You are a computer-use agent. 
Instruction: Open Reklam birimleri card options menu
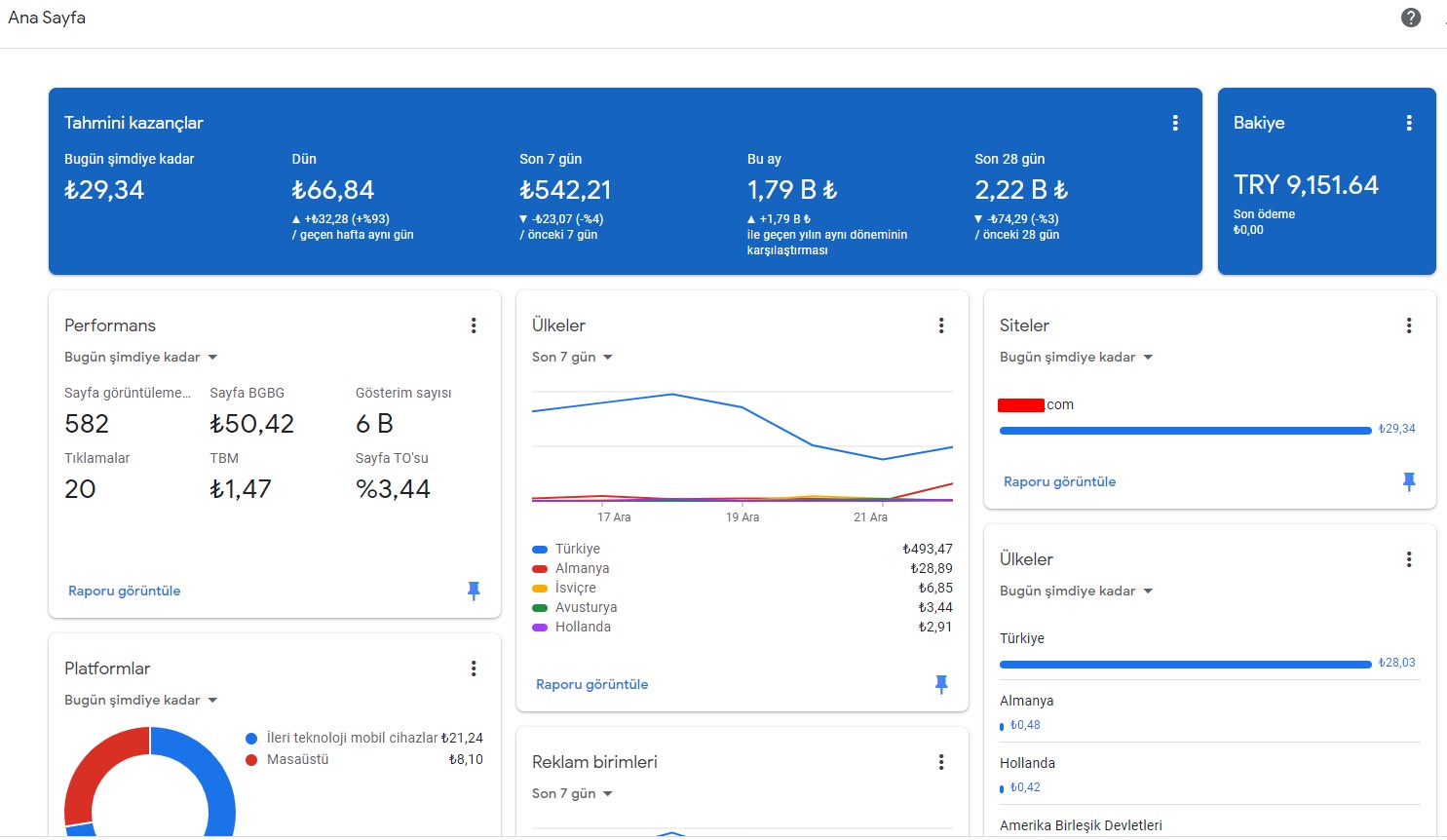point(941,762)
